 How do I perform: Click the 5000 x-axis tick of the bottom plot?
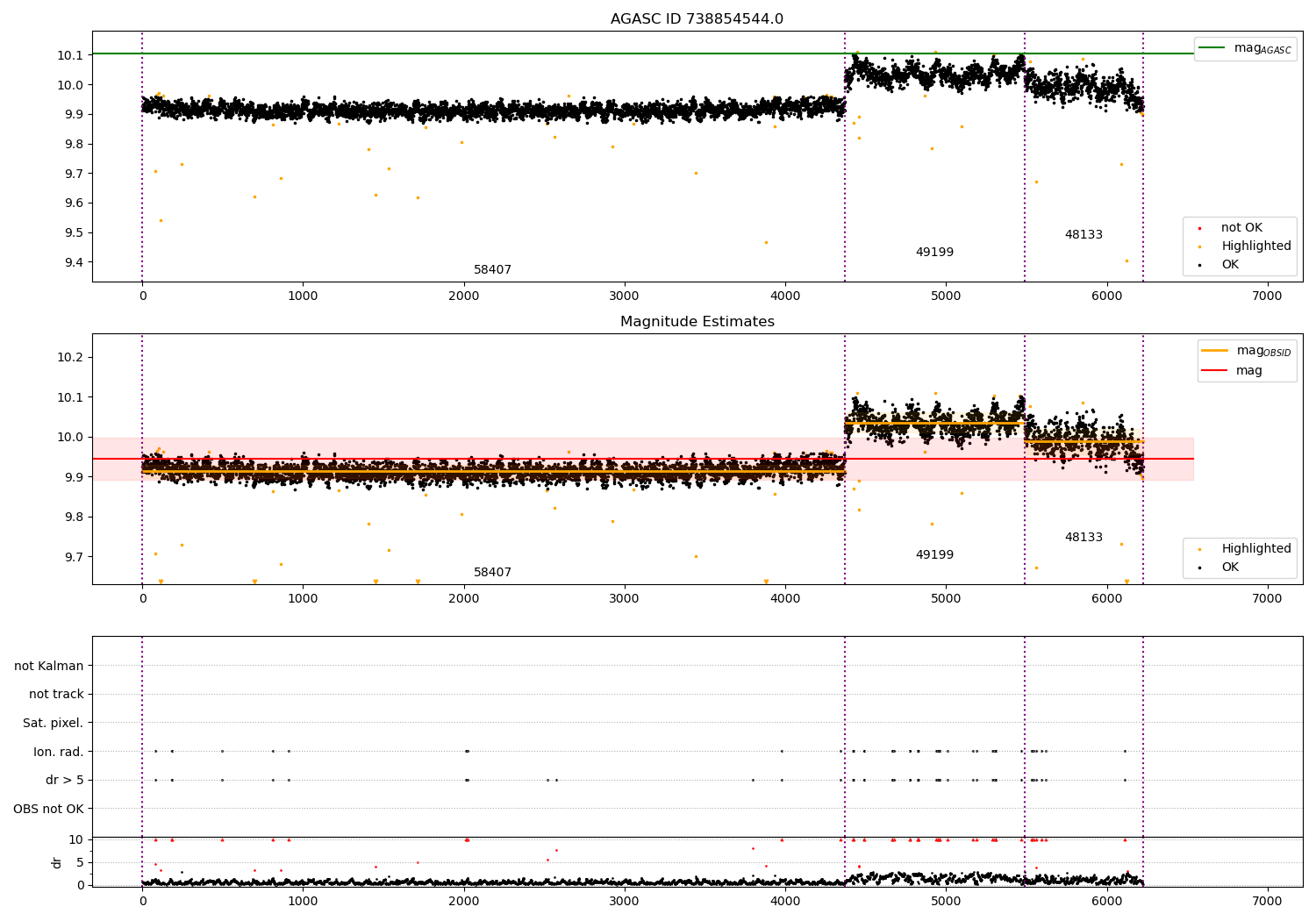pyautogui.click(x=947, y=902)
